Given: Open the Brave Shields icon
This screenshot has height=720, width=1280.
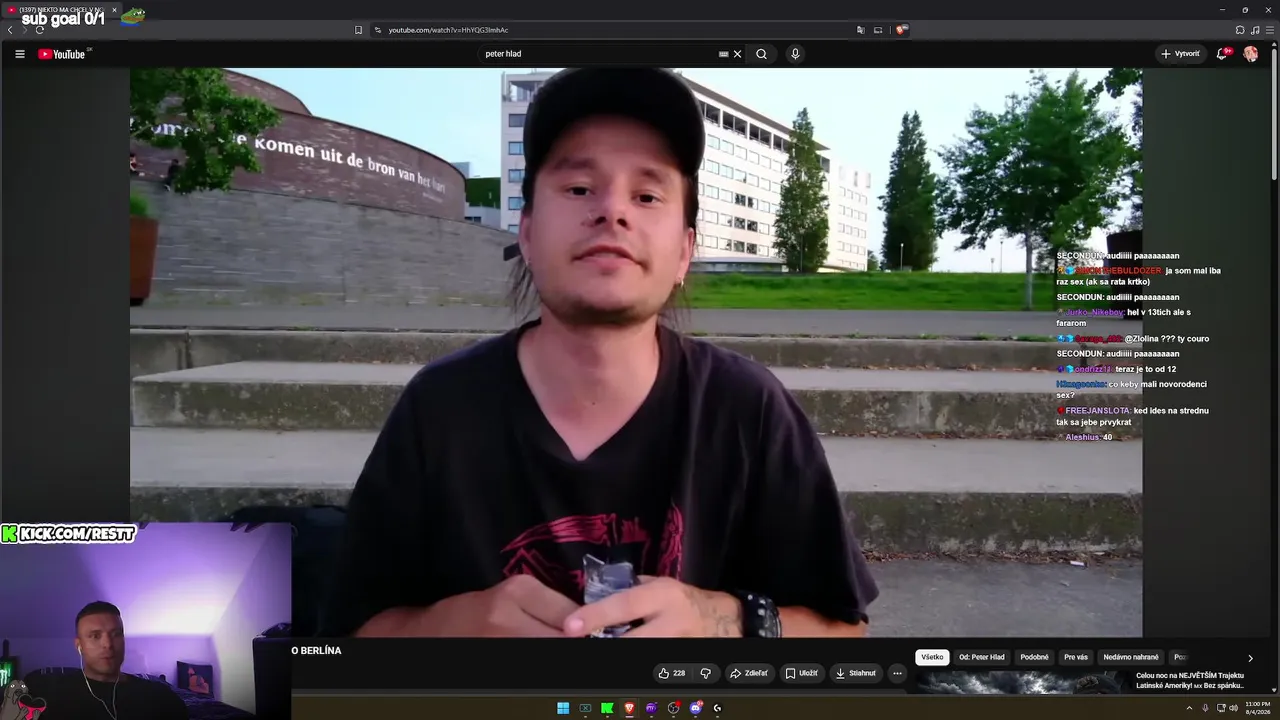Looking at the screenshot, I should click(901, 30).
